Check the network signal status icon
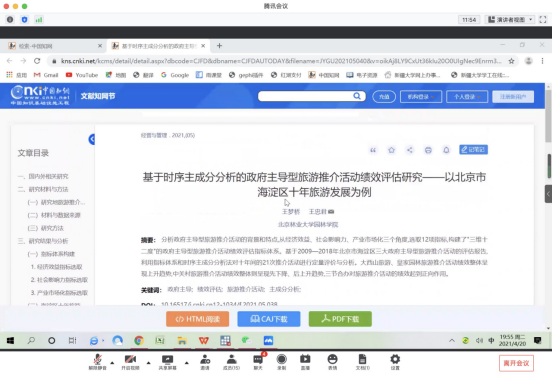This screenshot has height=376, width=553. click(39, 20)
